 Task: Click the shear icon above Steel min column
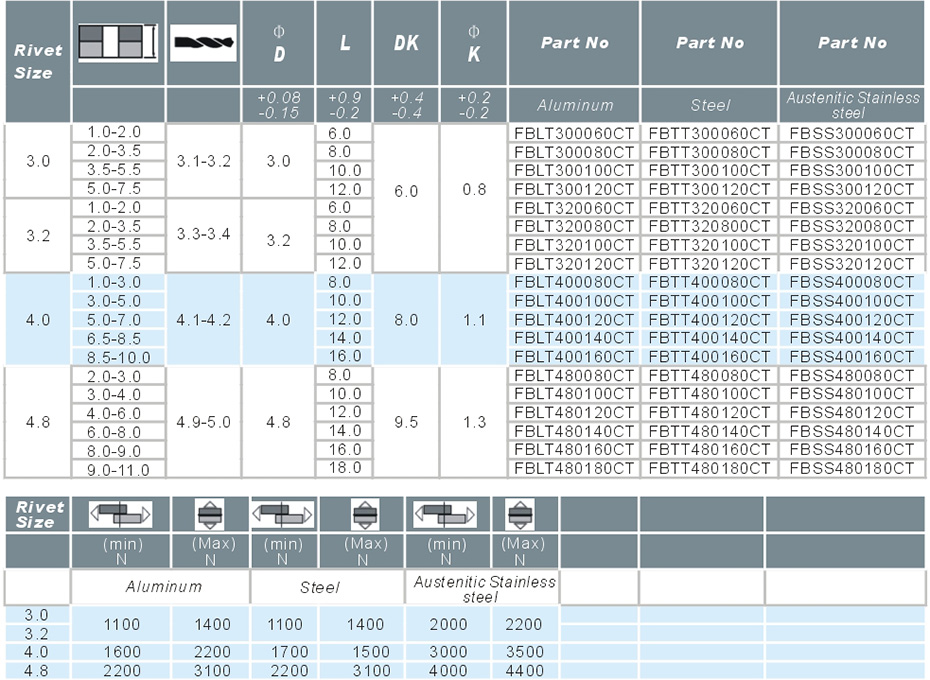coord(283,514)
